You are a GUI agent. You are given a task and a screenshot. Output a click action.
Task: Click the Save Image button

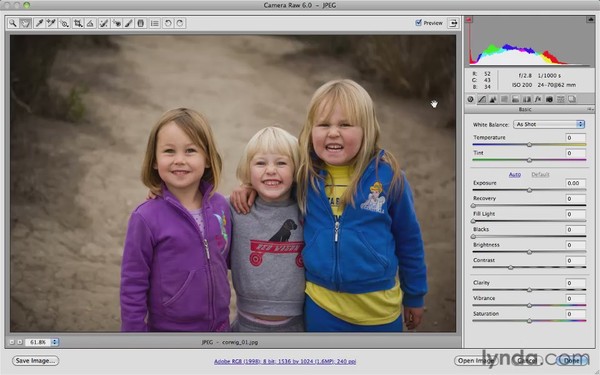[36, 360]
